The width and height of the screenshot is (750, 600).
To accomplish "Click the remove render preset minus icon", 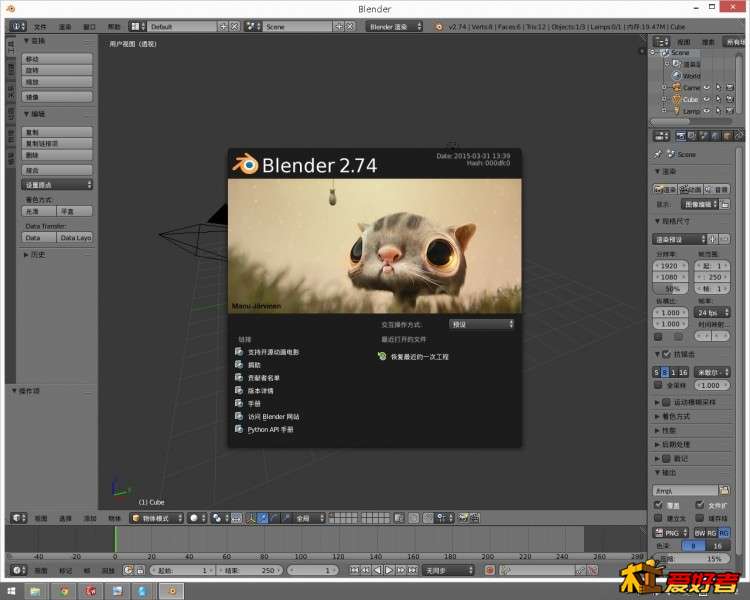I will [724, 239].
